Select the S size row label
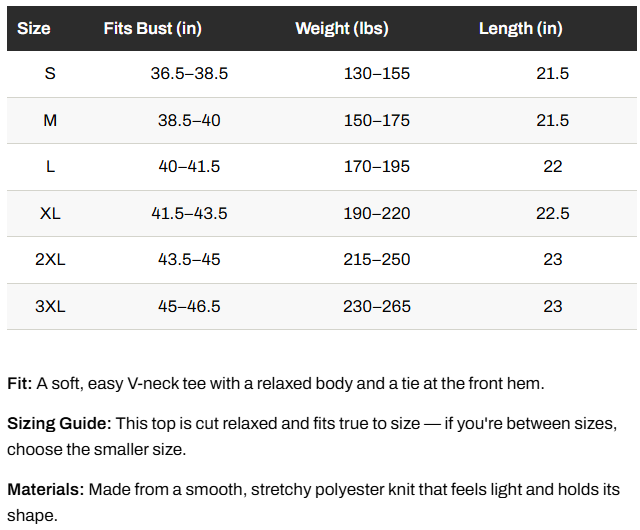The width and height of the screenshot is (640, 530). pos(50,73)
